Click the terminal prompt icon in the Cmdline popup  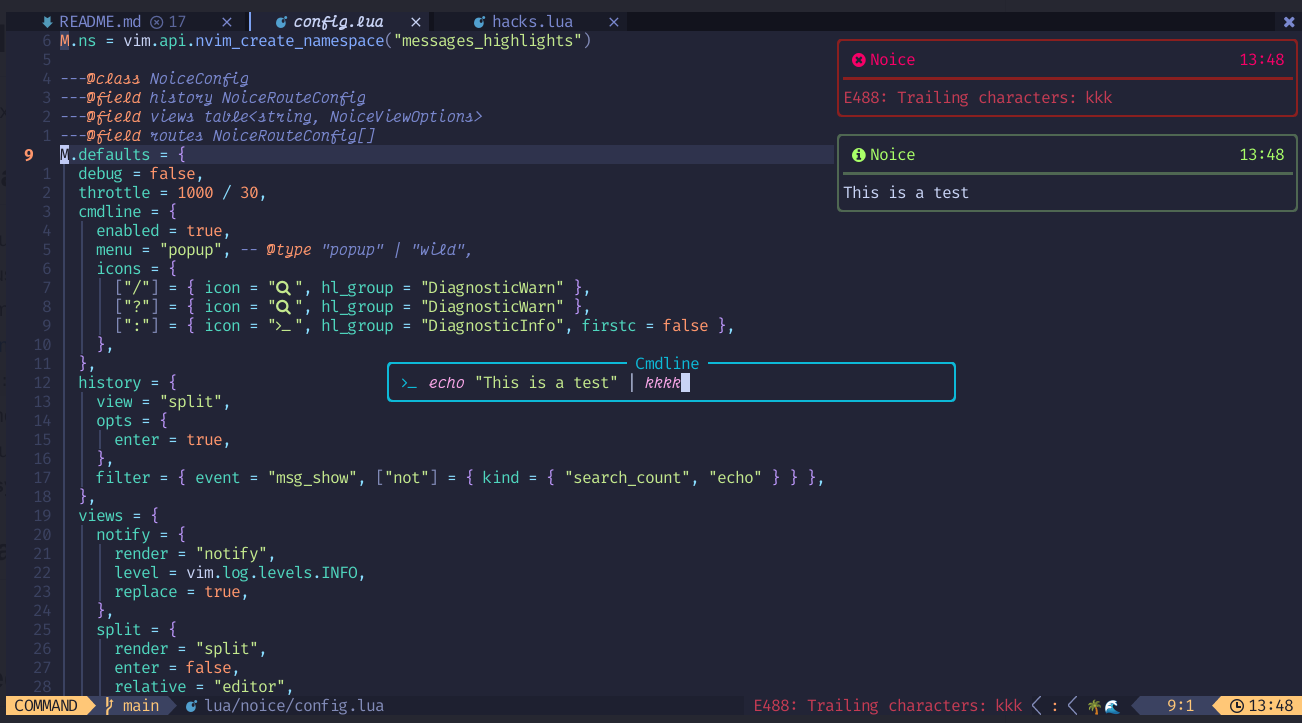407,382
